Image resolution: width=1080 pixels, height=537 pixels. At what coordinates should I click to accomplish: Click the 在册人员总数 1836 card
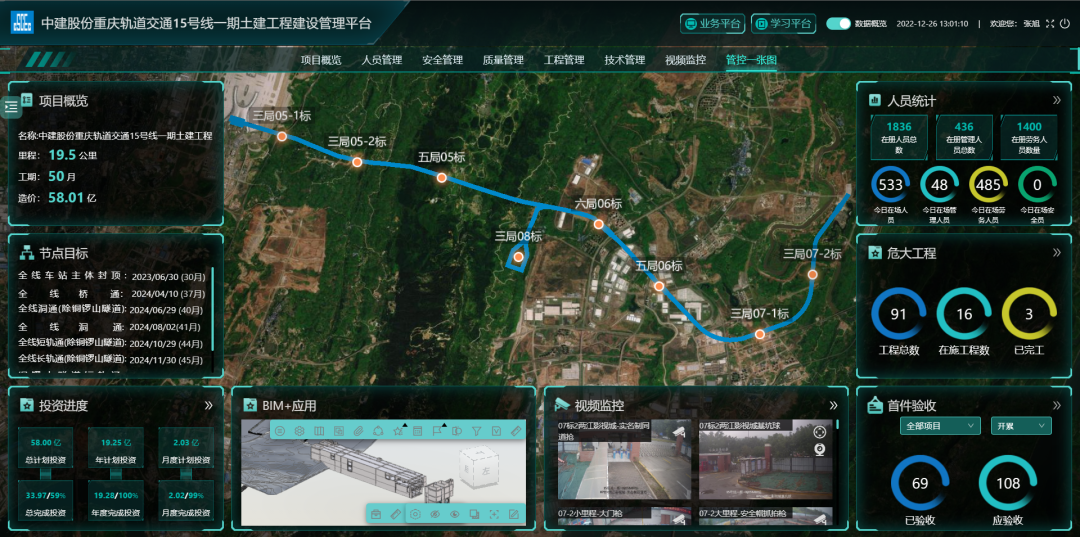[x=899, y=138]
